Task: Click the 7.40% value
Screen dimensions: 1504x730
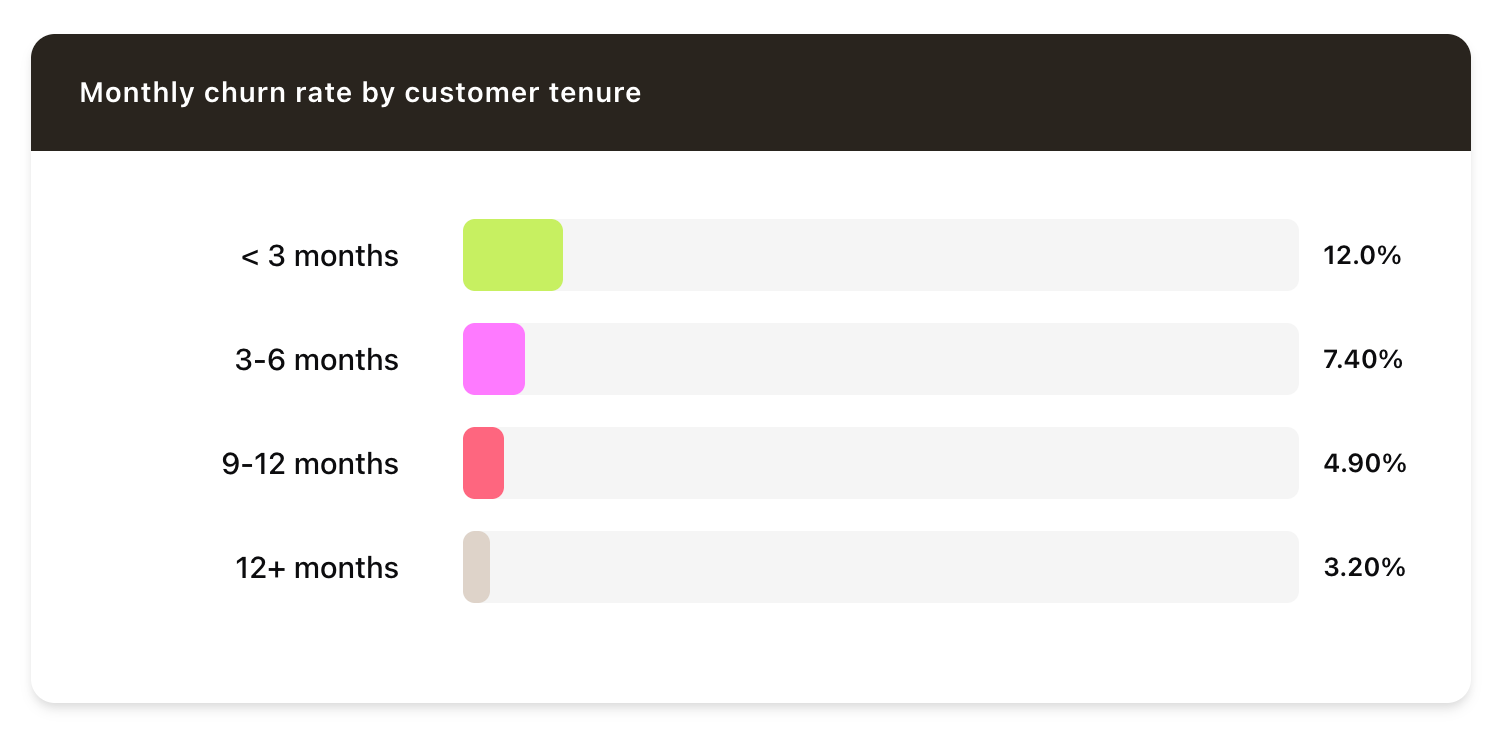Action: [x=1363, y=360]
